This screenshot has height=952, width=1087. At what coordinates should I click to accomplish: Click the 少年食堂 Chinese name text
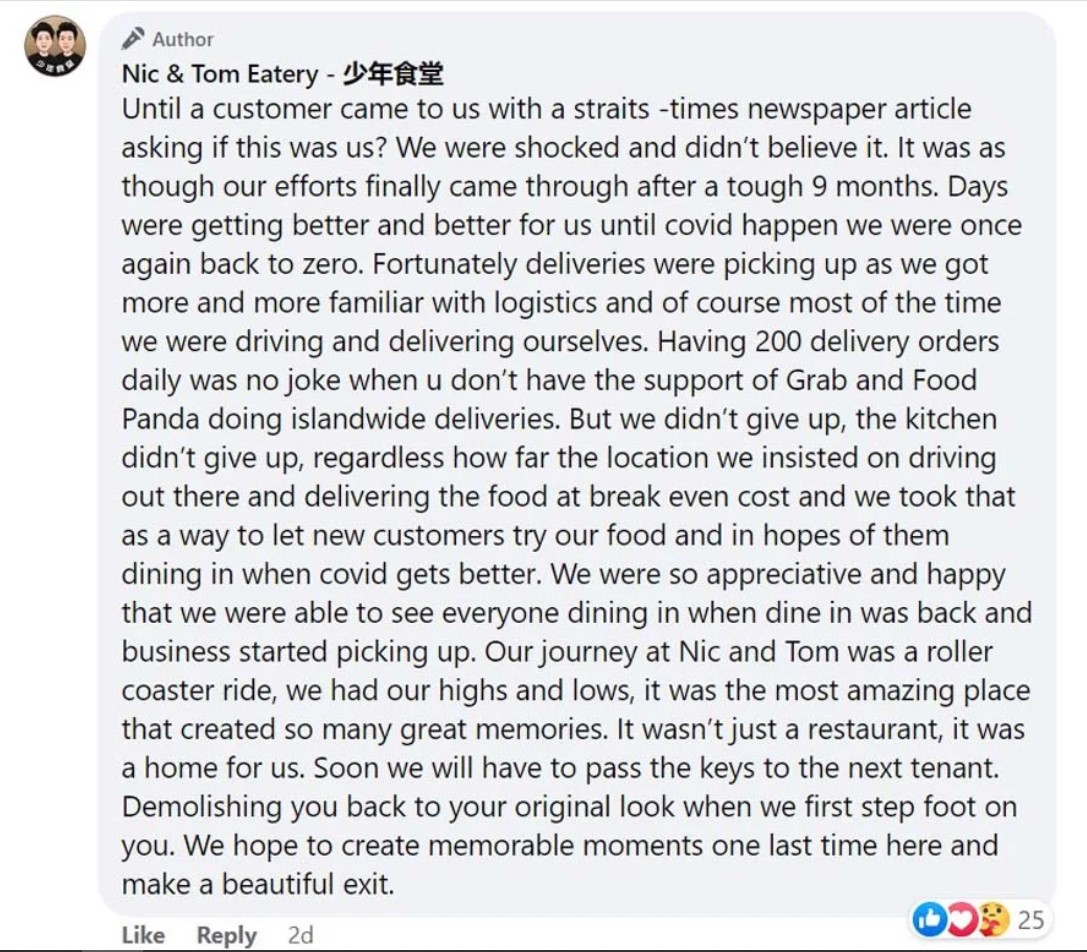click(393, 73)
